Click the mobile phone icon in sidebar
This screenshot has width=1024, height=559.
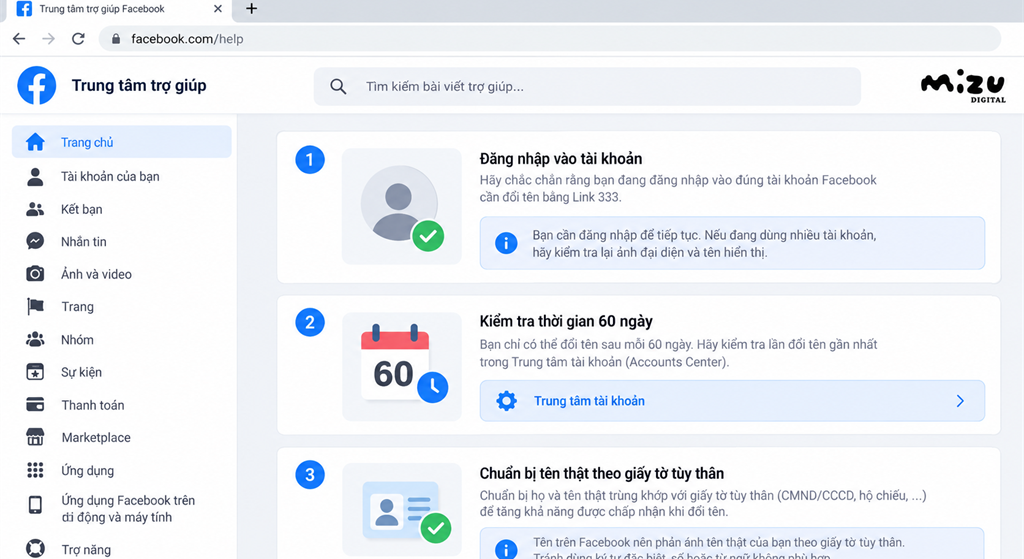coord(35,505)
